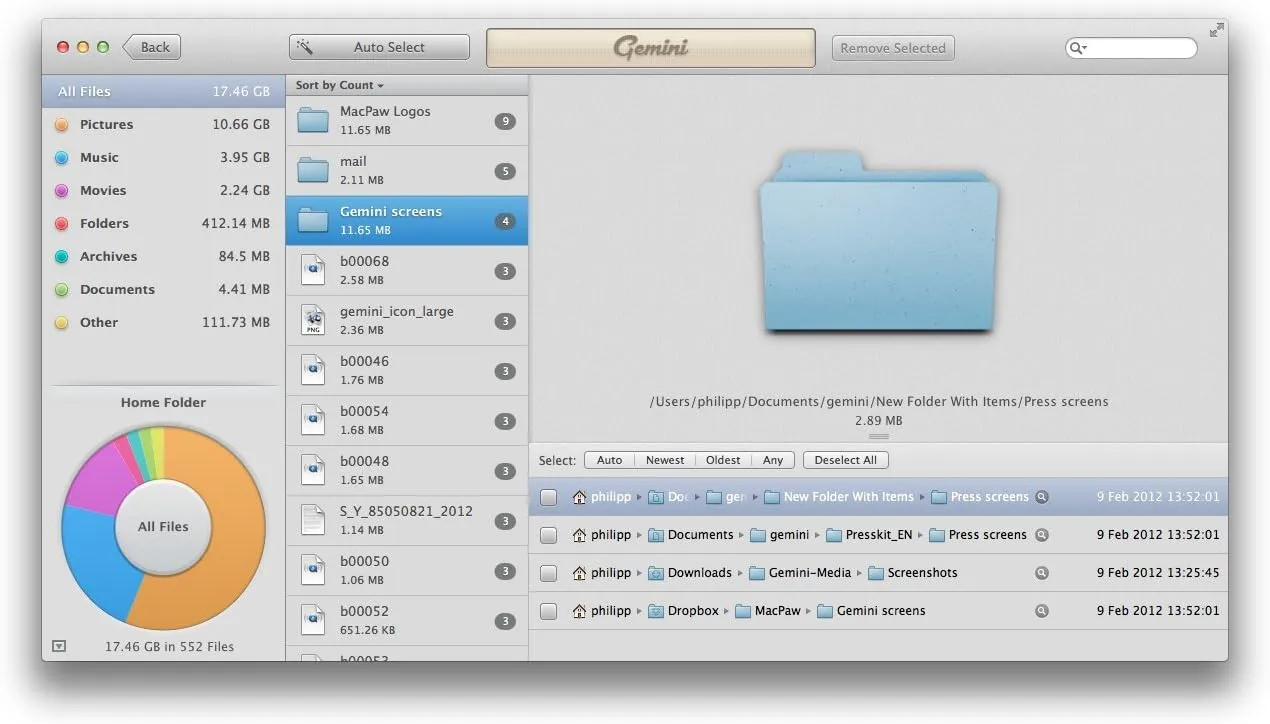Viewport: 1270px width, 724px height.
Task: Click large folder preview image
Action: point(878,241)
